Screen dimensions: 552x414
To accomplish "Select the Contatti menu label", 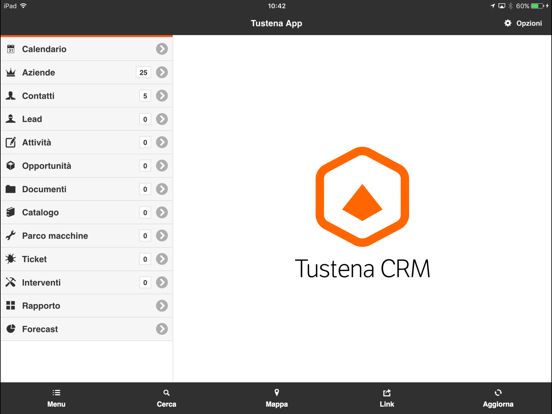I will (38, 96).
